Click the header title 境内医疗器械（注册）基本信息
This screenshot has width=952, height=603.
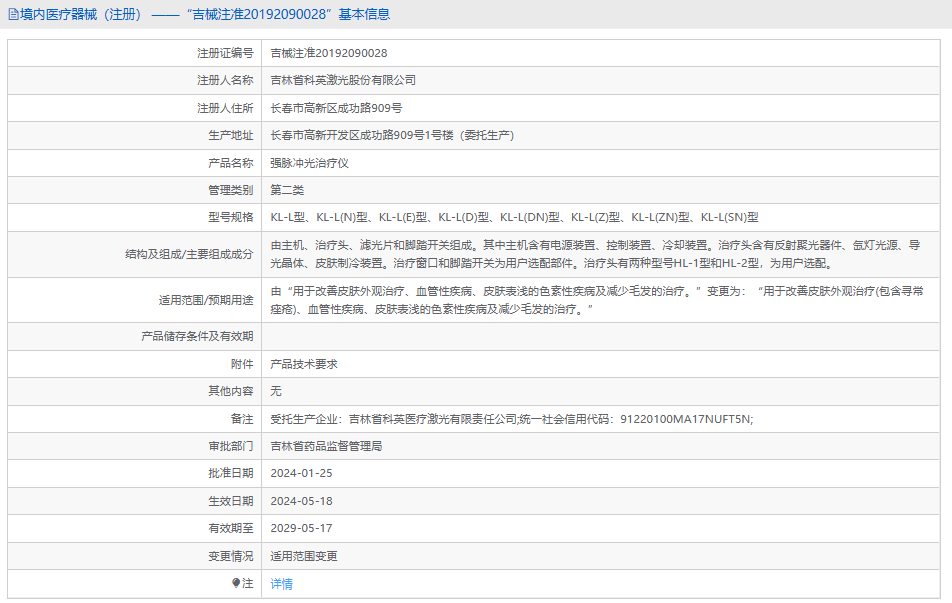tap(205, 15)
